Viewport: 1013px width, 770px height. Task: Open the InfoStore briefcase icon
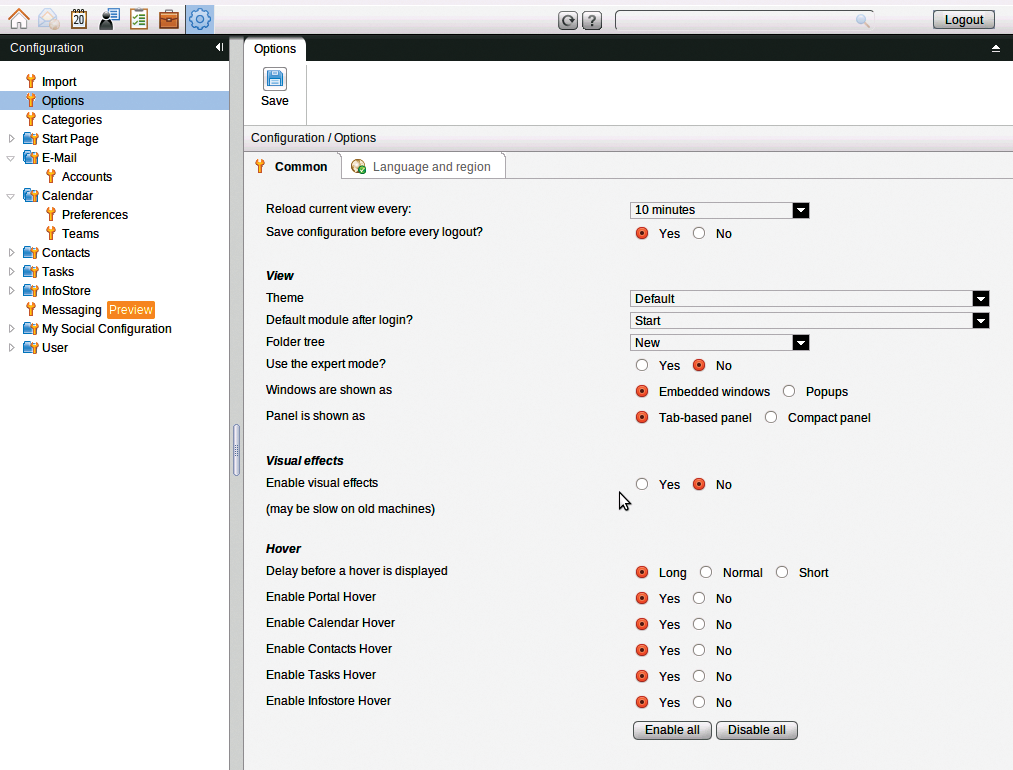tap(169, 19)
